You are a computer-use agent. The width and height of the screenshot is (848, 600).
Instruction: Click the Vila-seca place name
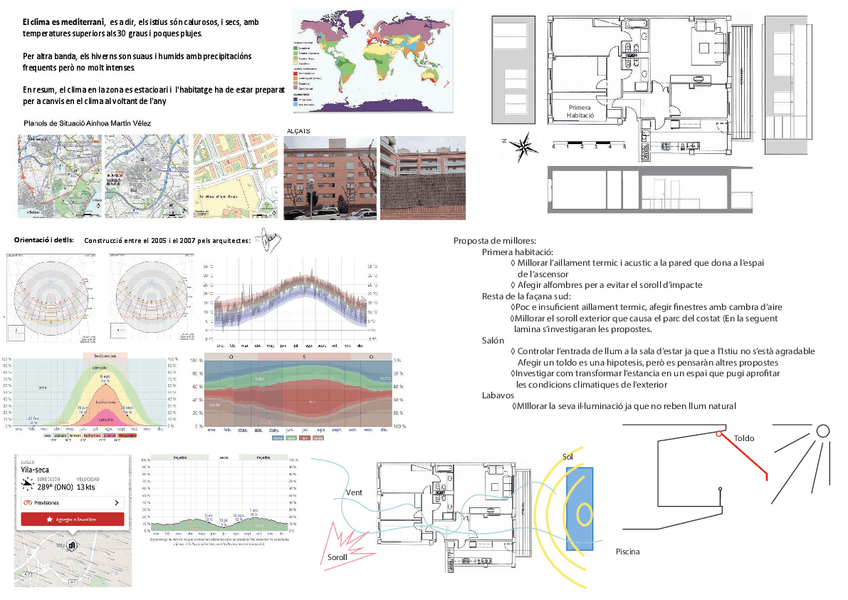click(35, 470)
